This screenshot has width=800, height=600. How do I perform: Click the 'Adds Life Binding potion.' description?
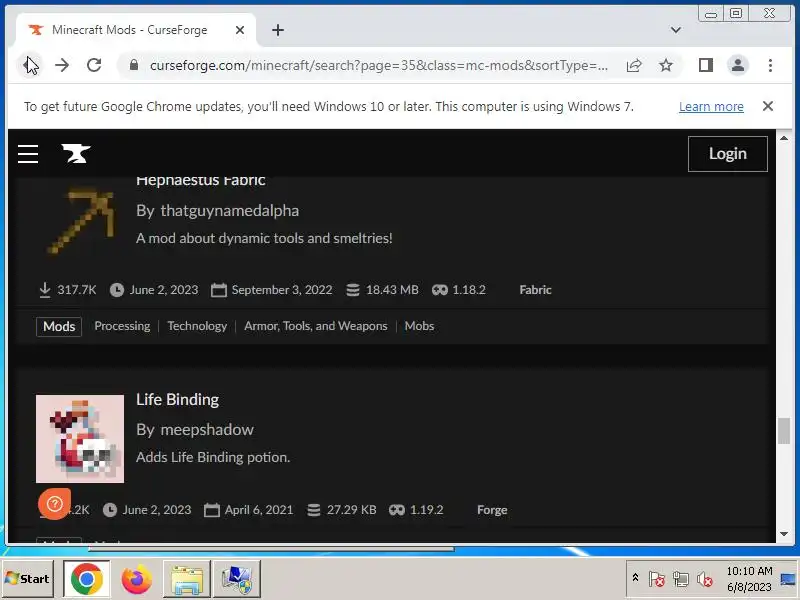[x=213, y=457]
